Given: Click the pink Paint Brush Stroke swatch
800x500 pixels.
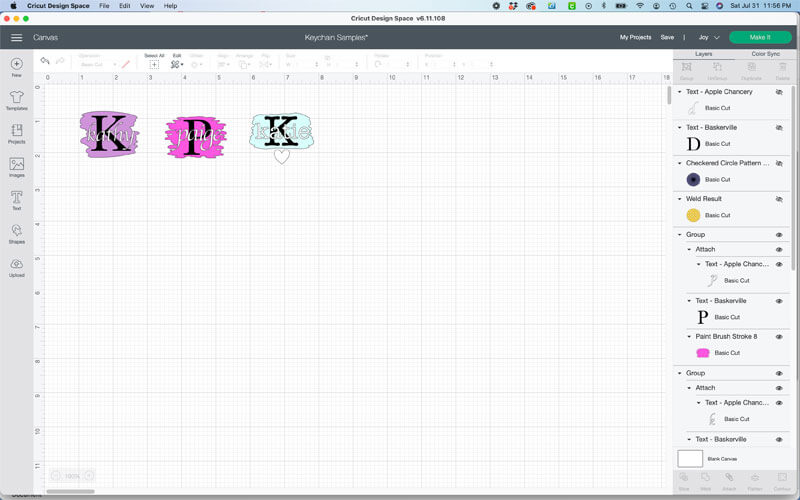Looking at the screenshot, I should [703, 353].
